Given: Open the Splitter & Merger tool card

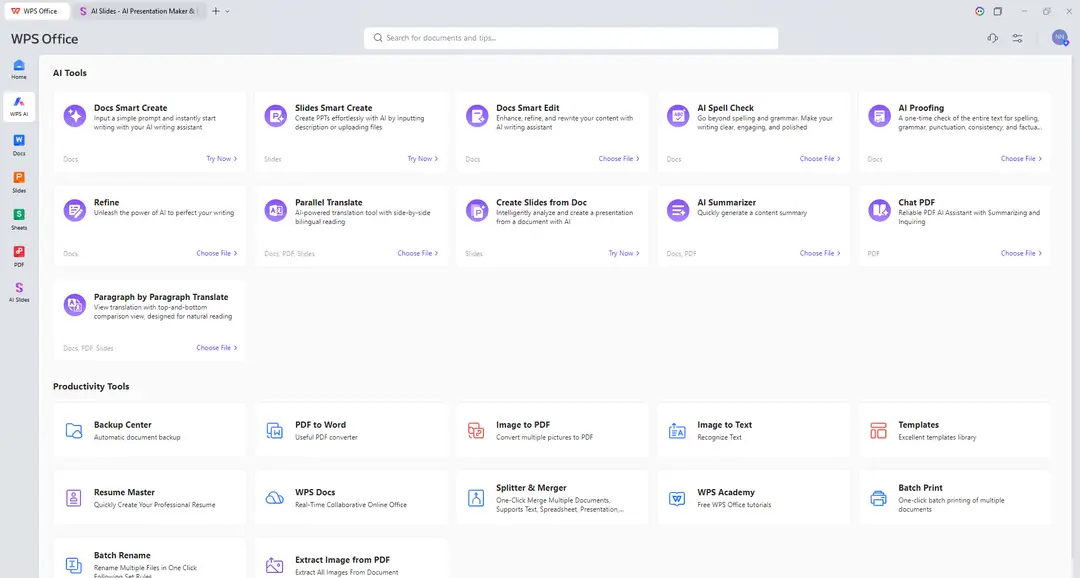Looking at the screenshot, I should click(x=552, y=497).
